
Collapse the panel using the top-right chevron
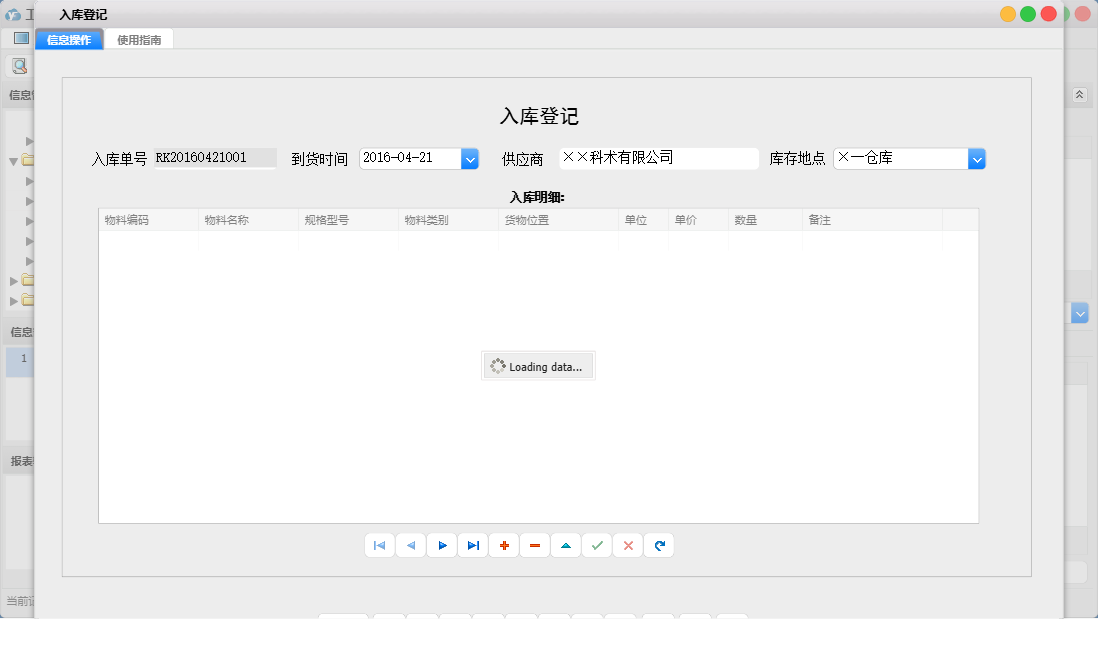(1079, 94)
